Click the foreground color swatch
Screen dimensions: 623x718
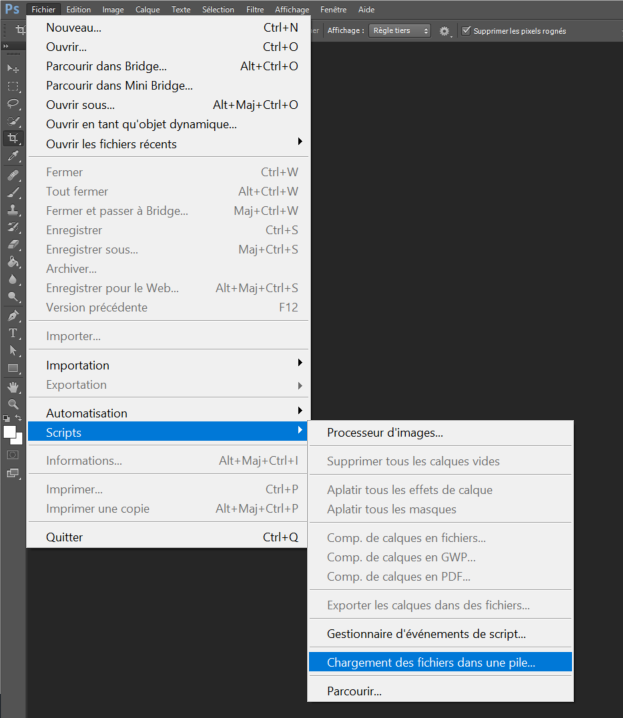[9, 432]
